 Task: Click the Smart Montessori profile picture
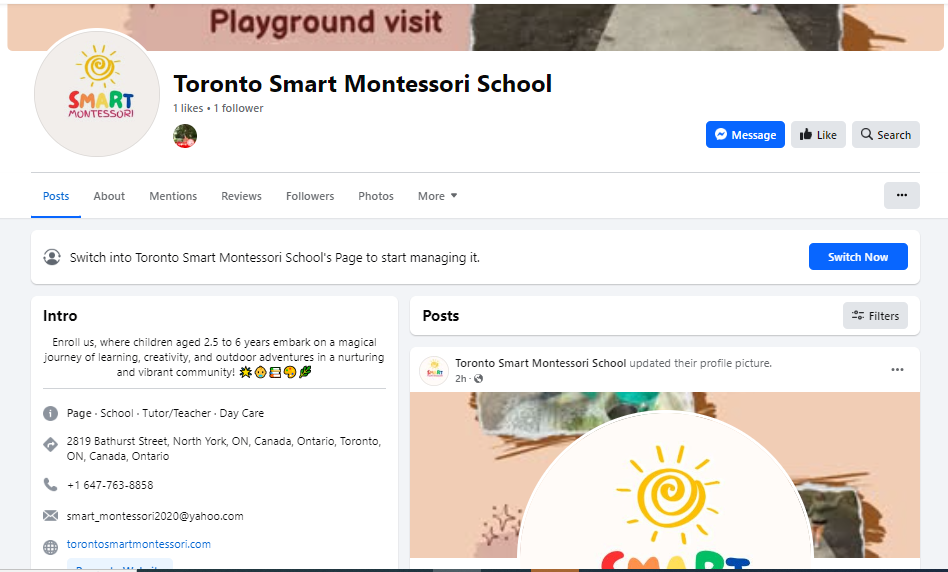97,94
